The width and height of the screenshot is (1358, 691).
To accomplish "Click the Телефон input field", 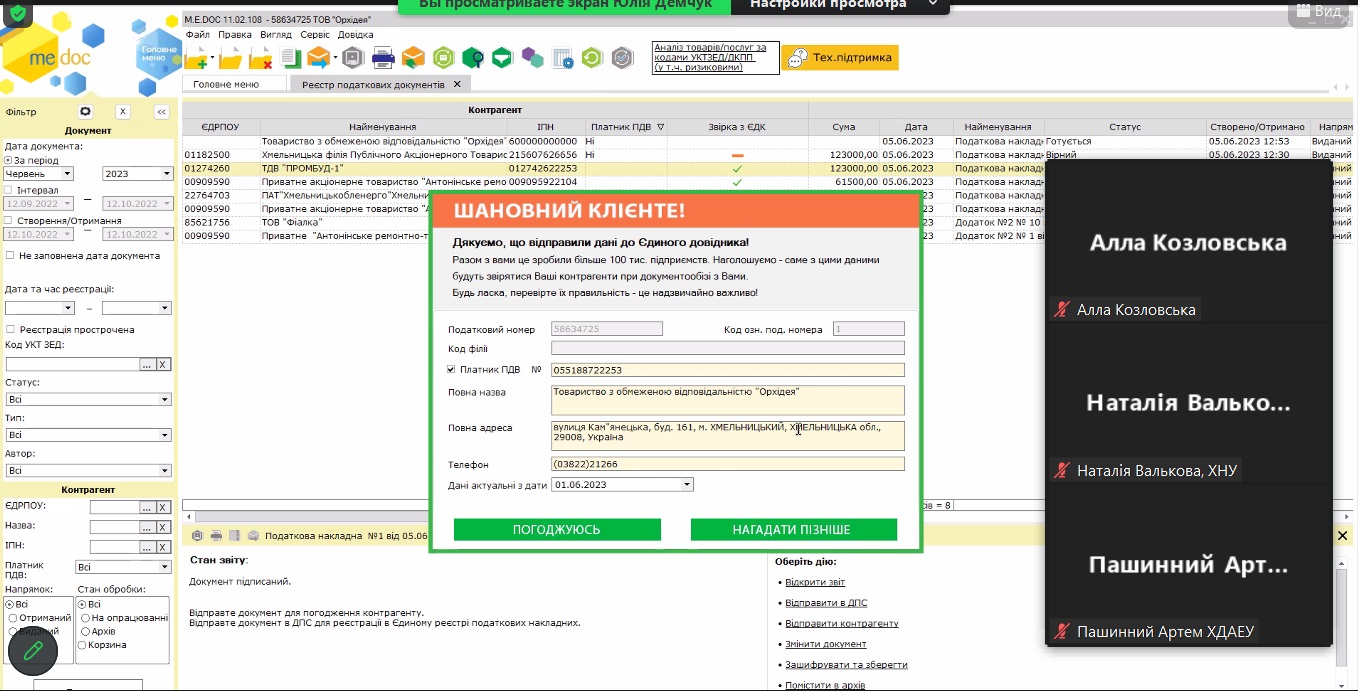I will point(728,464).
